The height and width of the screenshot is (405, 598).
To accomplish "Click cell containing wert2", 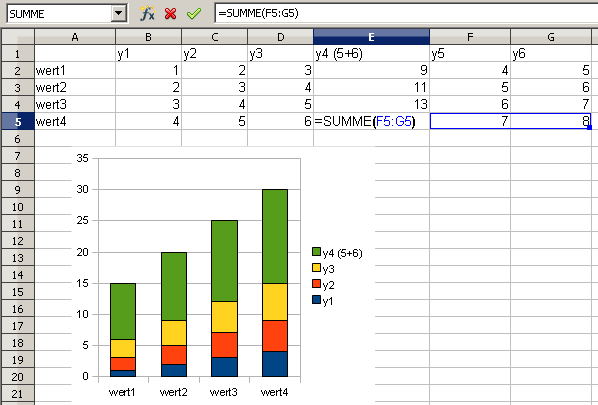I will coord(75,88).
